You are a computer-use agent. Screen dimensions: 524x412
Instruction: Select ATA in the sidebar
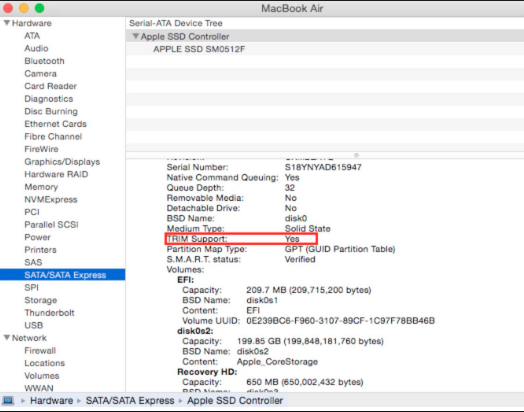(32, 36)
